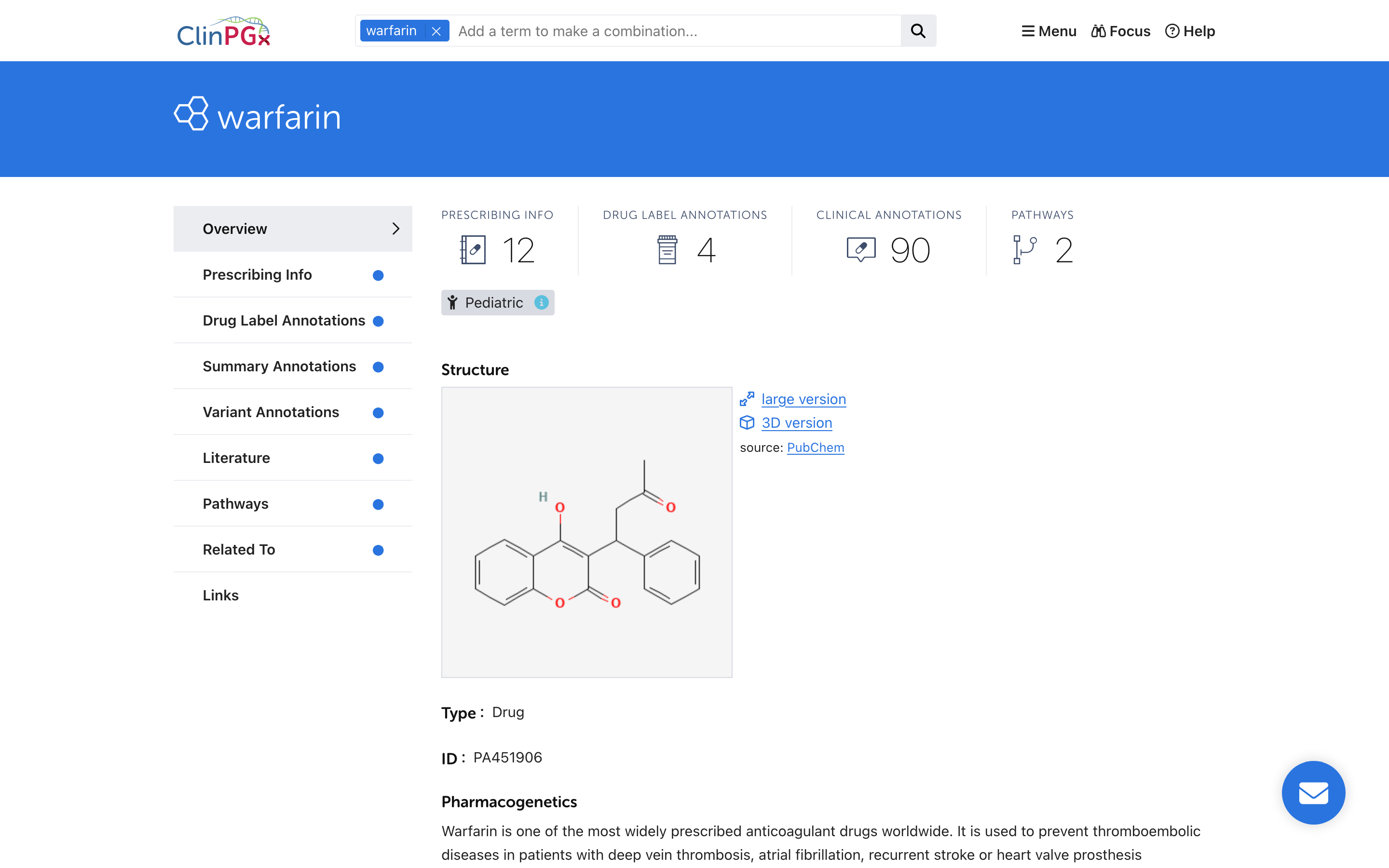Viewport: 1389px width, 868px height.
Task: Visit the PubChem source link
Action: 815,447
